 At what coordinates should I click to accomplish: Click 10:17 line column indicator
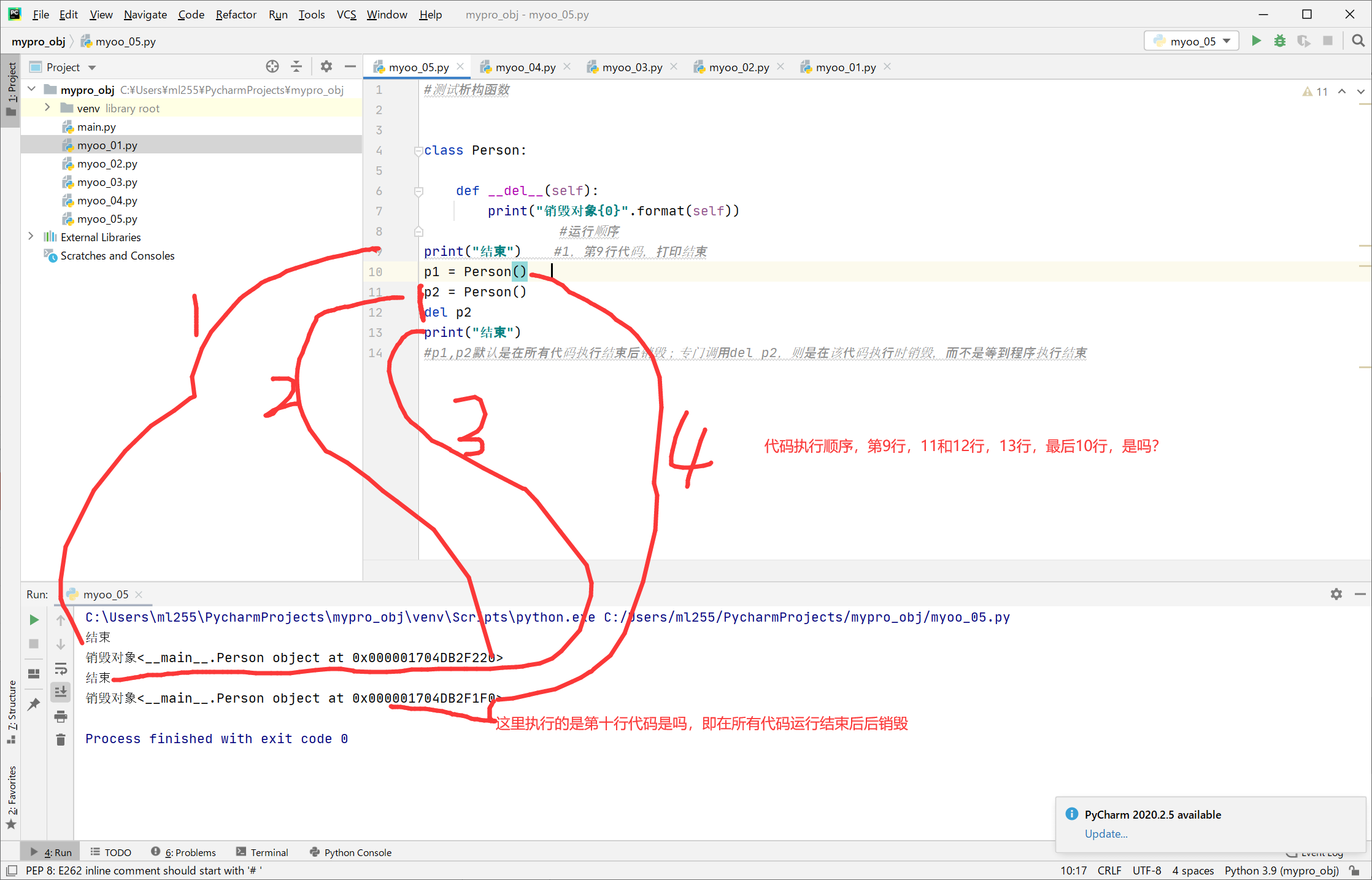[x=1073, y=870]
